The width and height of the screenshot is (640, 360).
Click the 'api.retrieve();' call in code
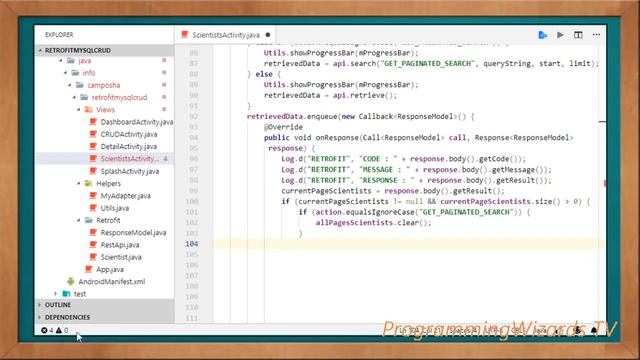tap(365, 95)
